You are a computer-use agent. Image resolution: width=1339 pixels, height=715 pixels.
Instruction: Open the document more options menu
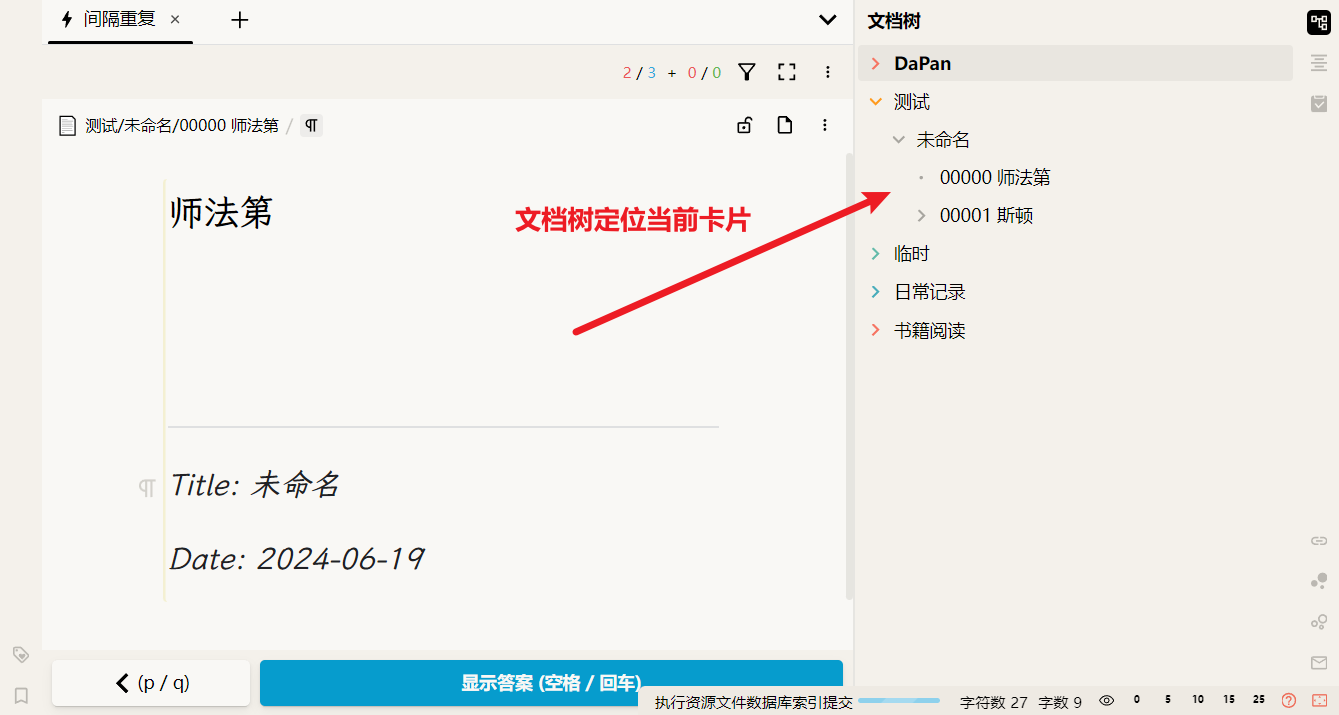[825, 125]
